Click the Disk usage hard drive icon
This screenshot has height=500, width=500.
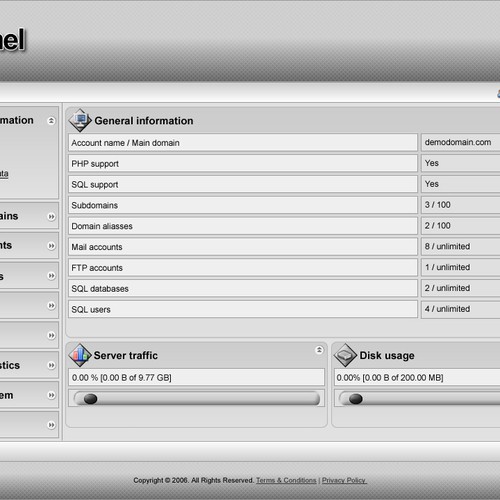click(x=345, y=355)
